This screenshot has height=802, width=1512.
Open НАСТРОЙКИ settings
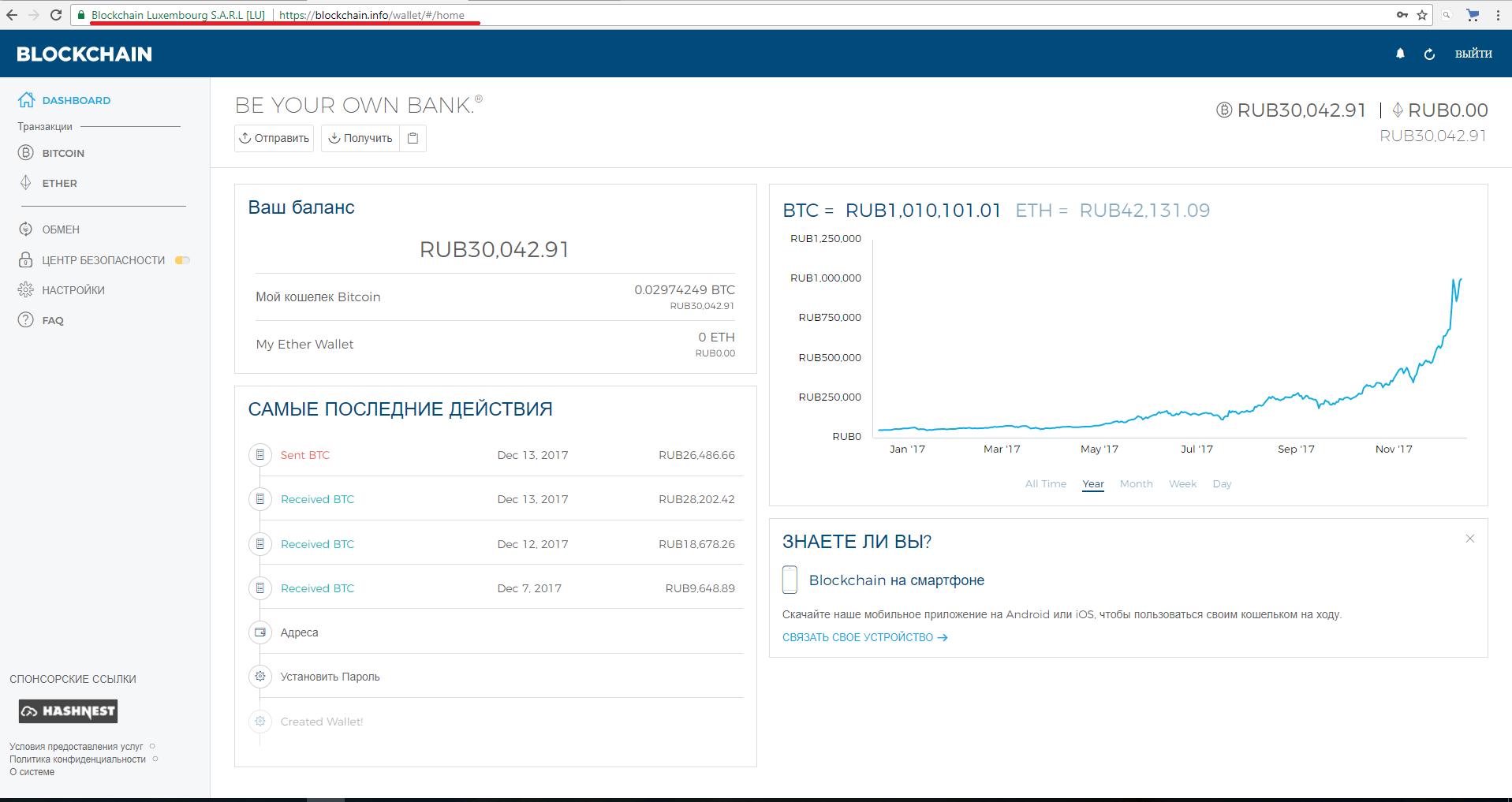[x=62, y=290]
